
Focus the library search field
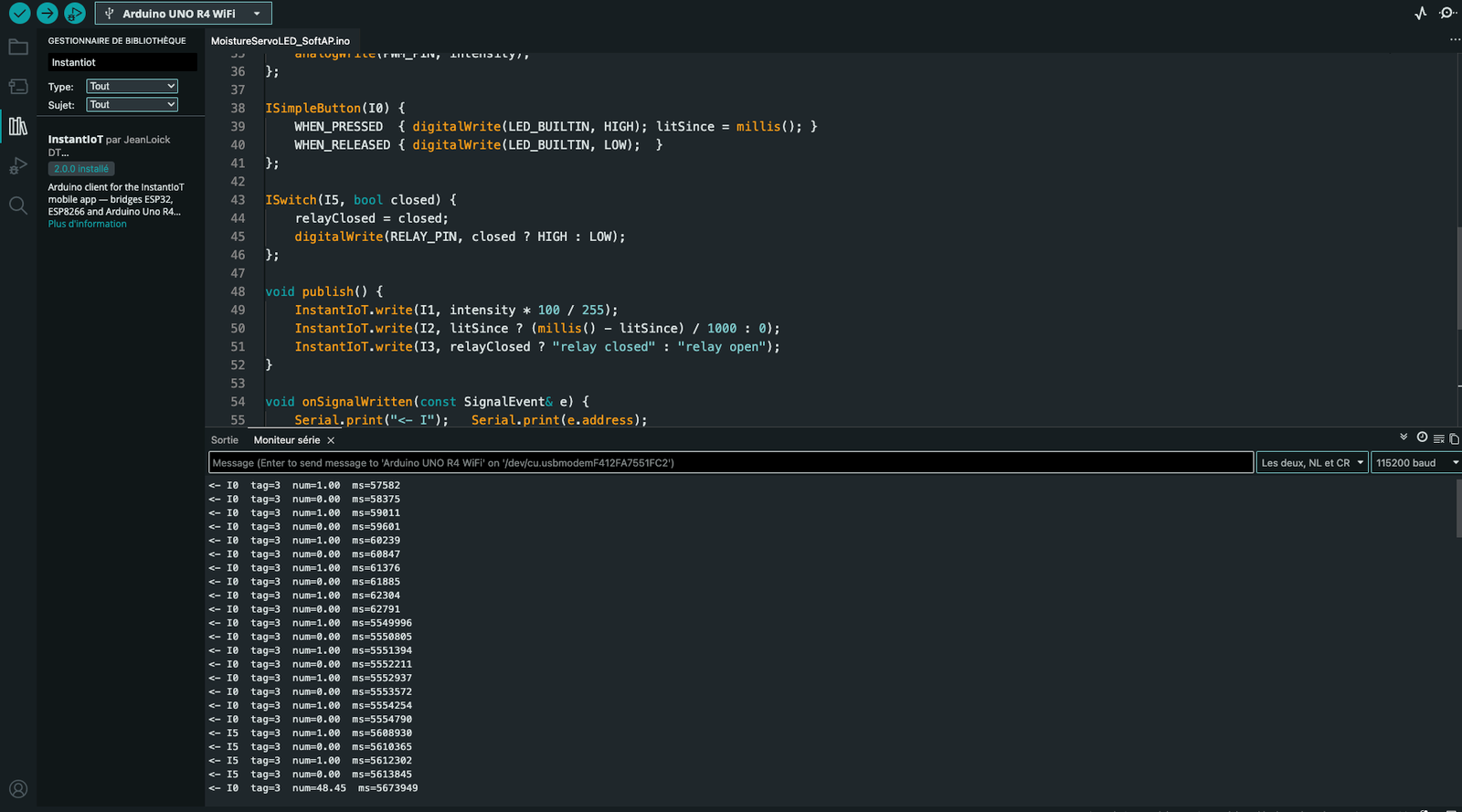122,62
